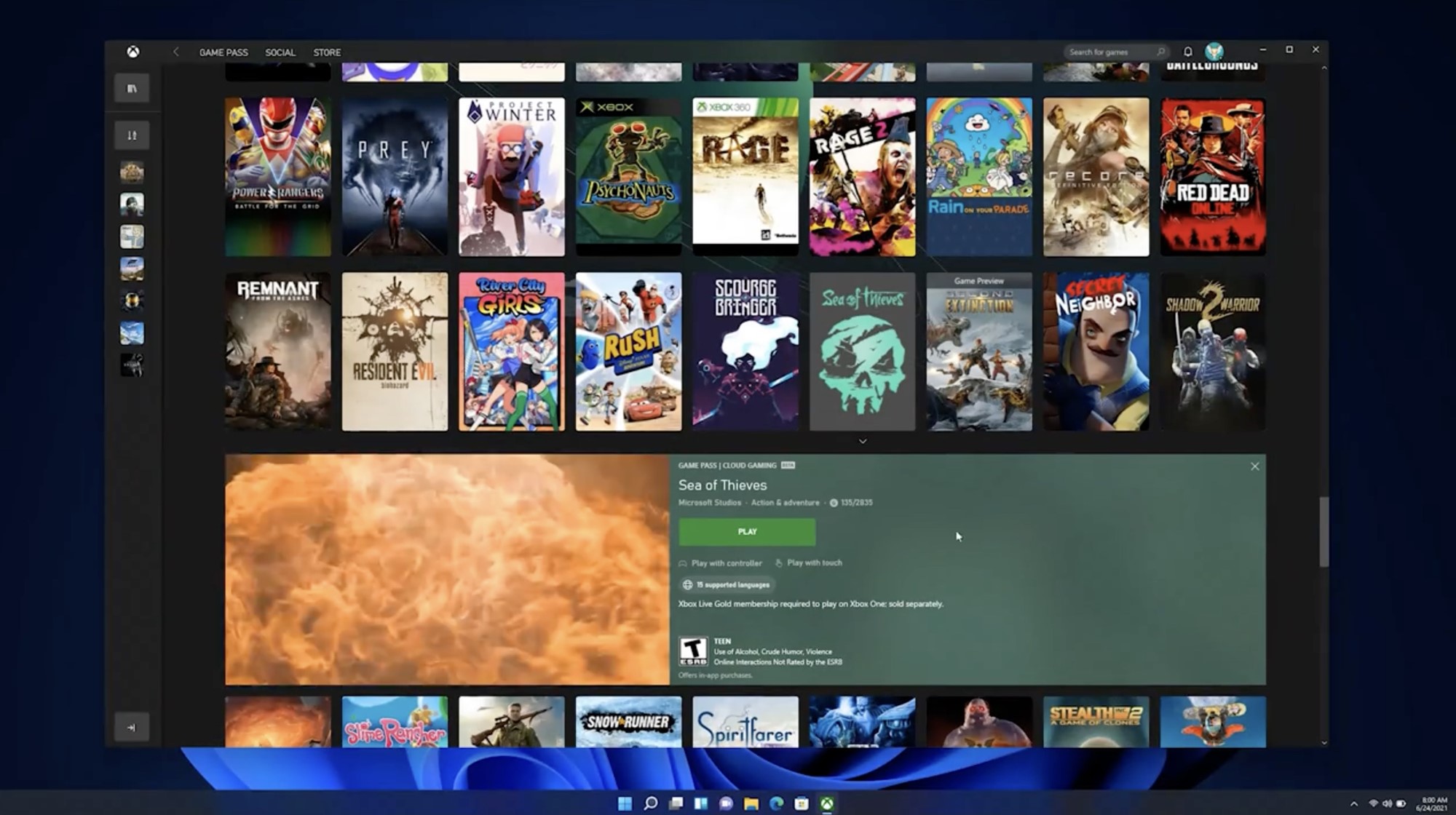
Task: Open Microsoft Edge from the taskbar
Action: pyautogui.click(x=777, y=803)
